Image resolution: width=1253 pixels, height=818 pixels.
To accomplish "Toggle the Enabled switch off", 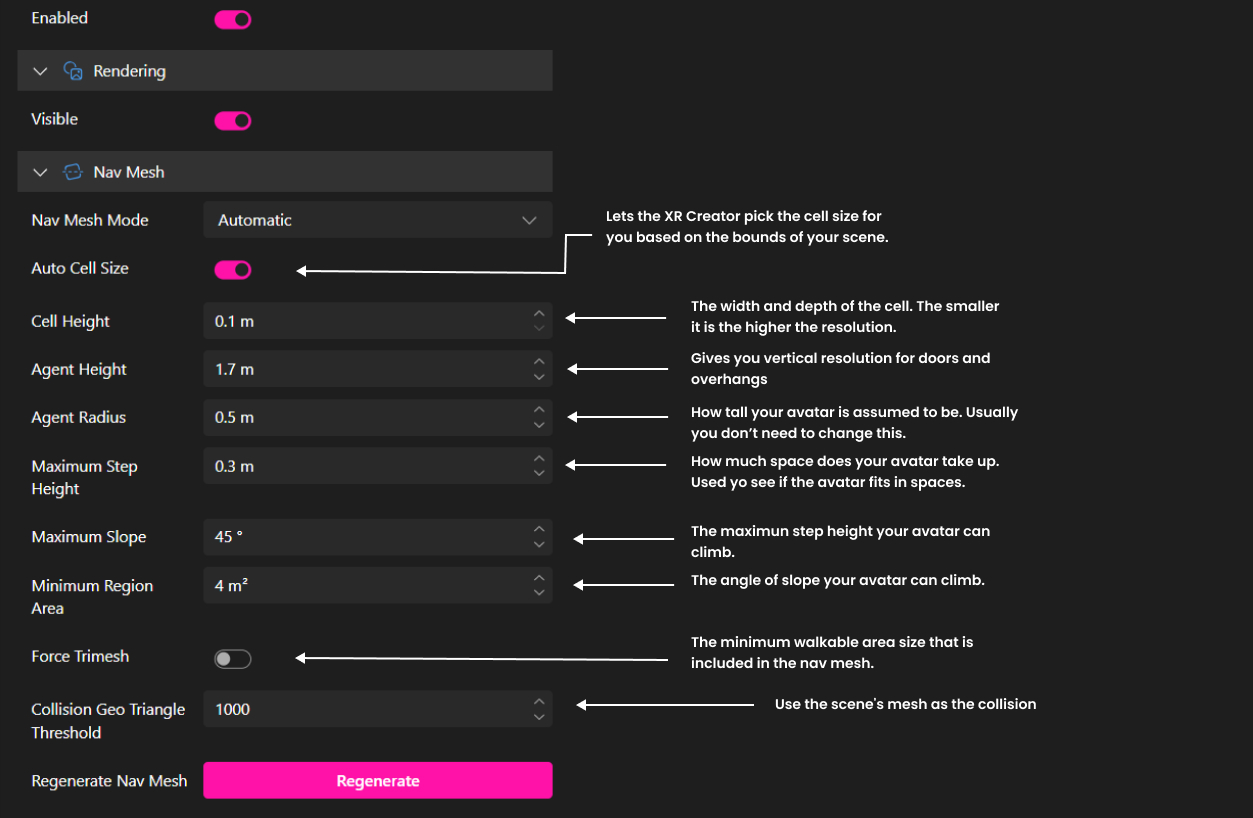I will 233,20.
